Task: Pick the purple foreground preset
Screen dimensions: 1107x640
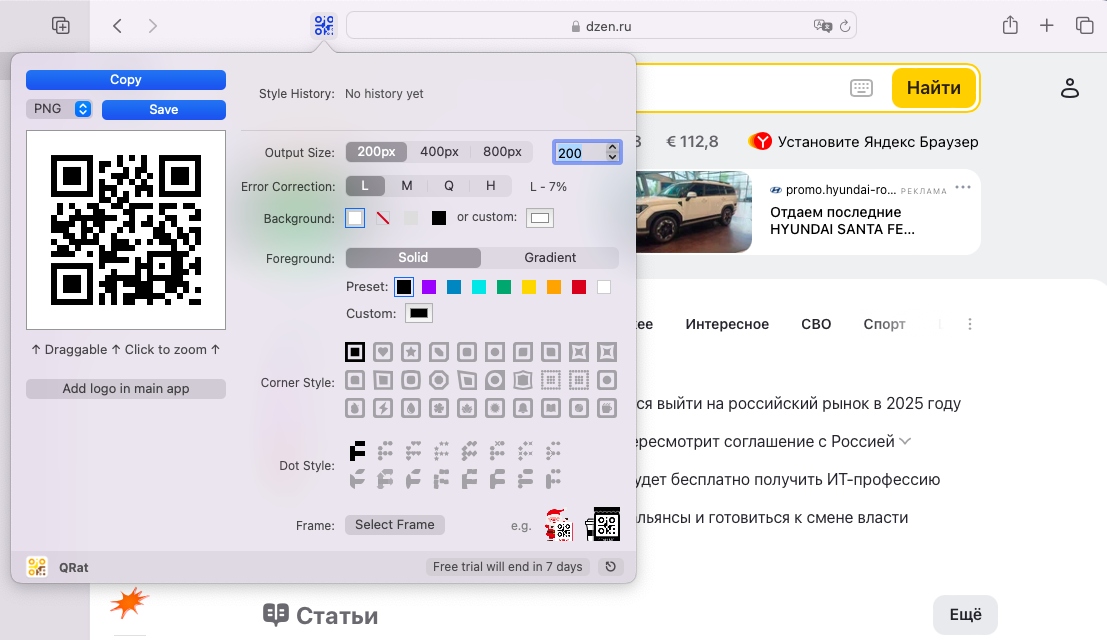Action: point(429,287)
